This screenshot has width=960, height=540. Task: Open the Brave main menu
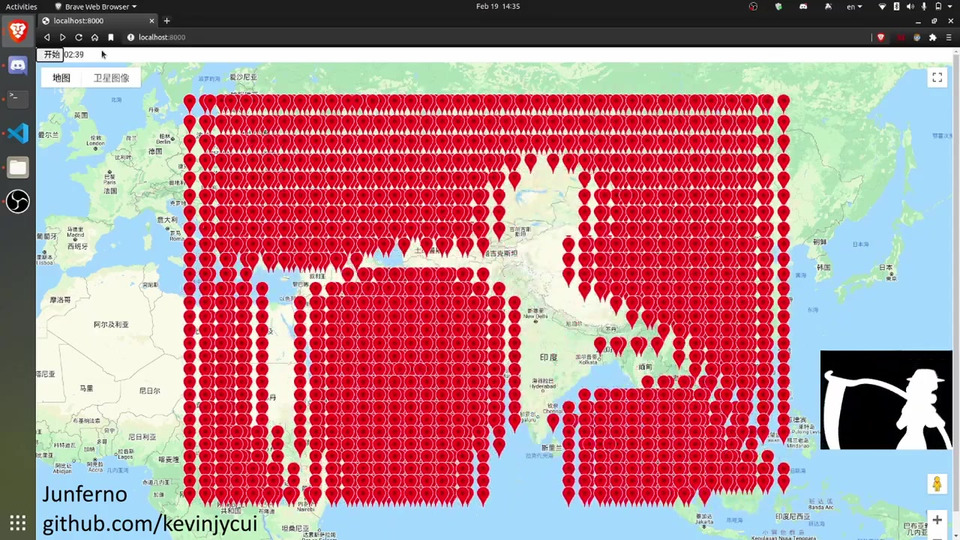pyautogui.click(x=949, y=37)
